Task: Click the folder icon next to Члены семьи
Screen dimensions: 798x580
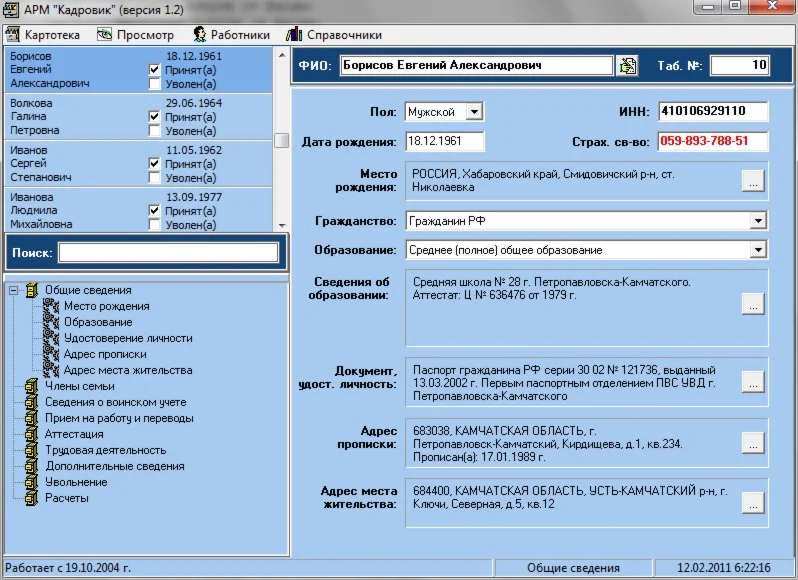Action: pos(31,387)
